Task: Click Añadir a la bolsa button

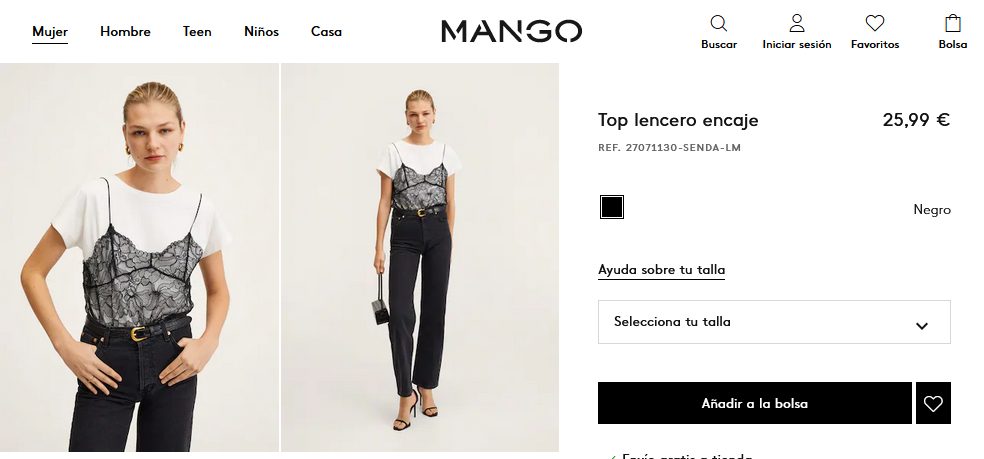Action: point(754,403)
